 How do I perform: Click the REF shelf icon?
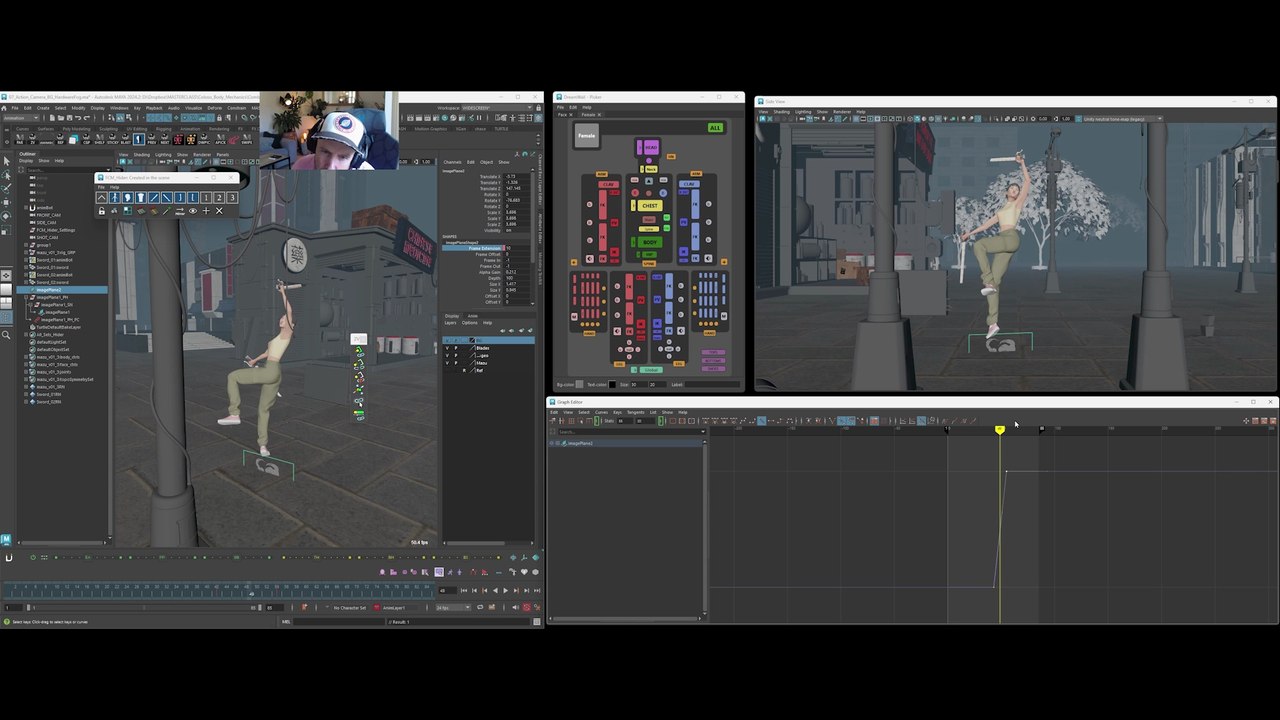pos(60,140)
